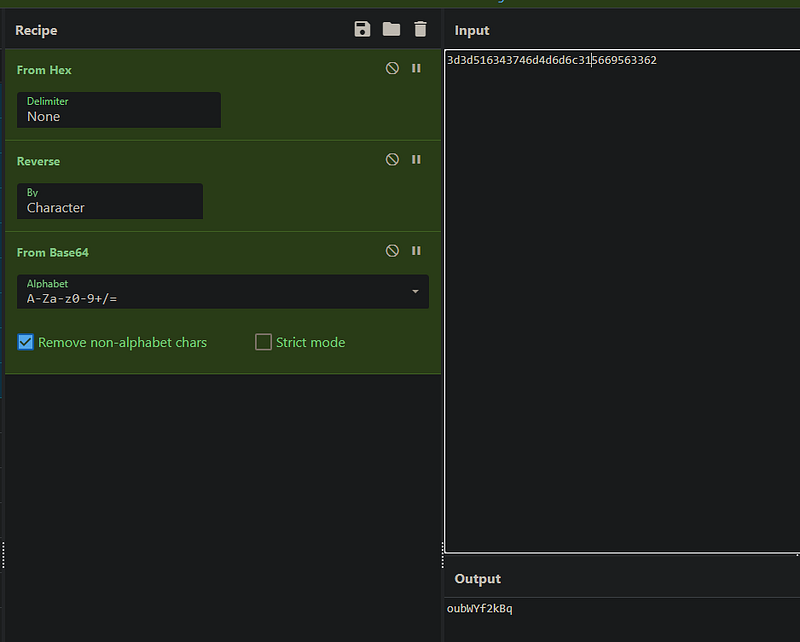800x642 pixels.
Task: Disable the From Base64 operation
Action: click(392, 251)
